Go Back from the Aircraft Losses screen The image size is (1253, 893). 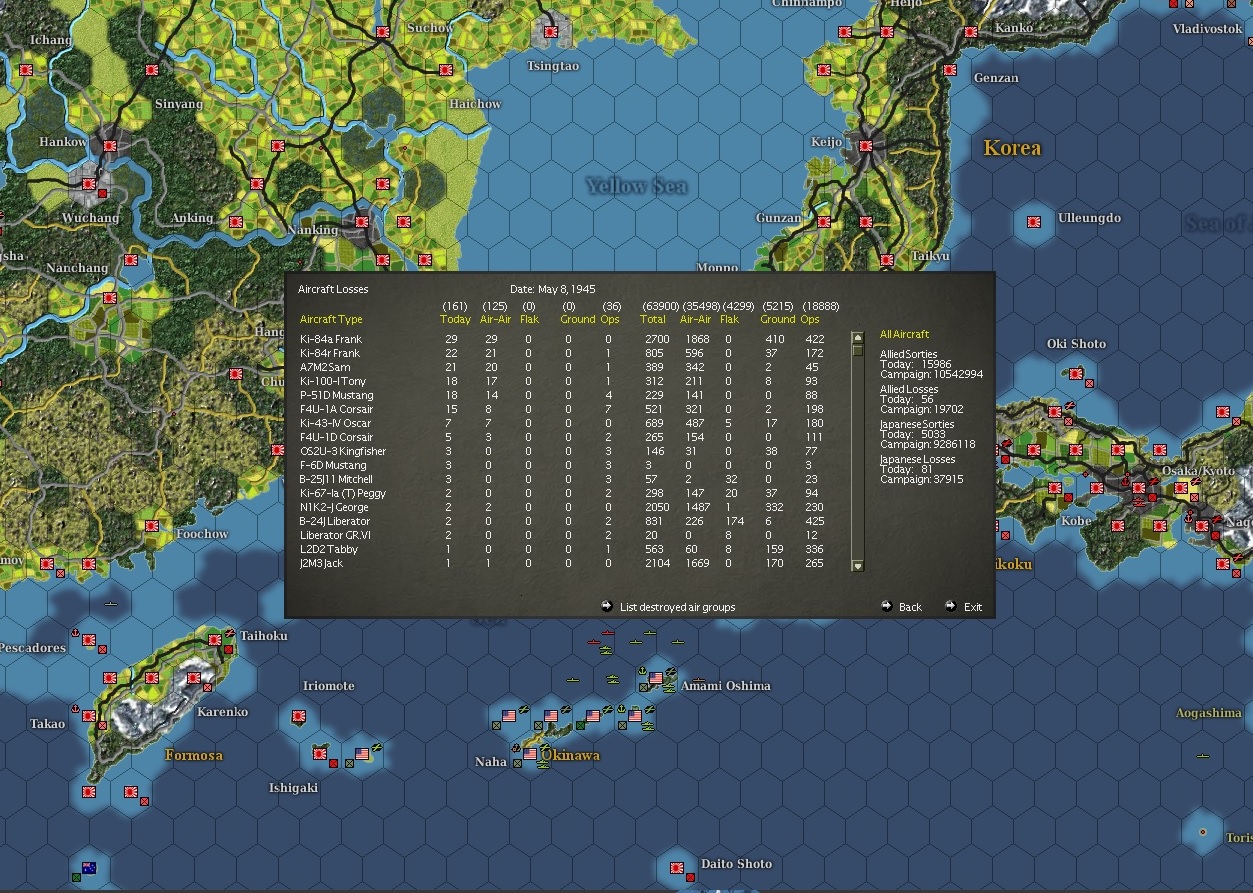click(x=901, y=607)
